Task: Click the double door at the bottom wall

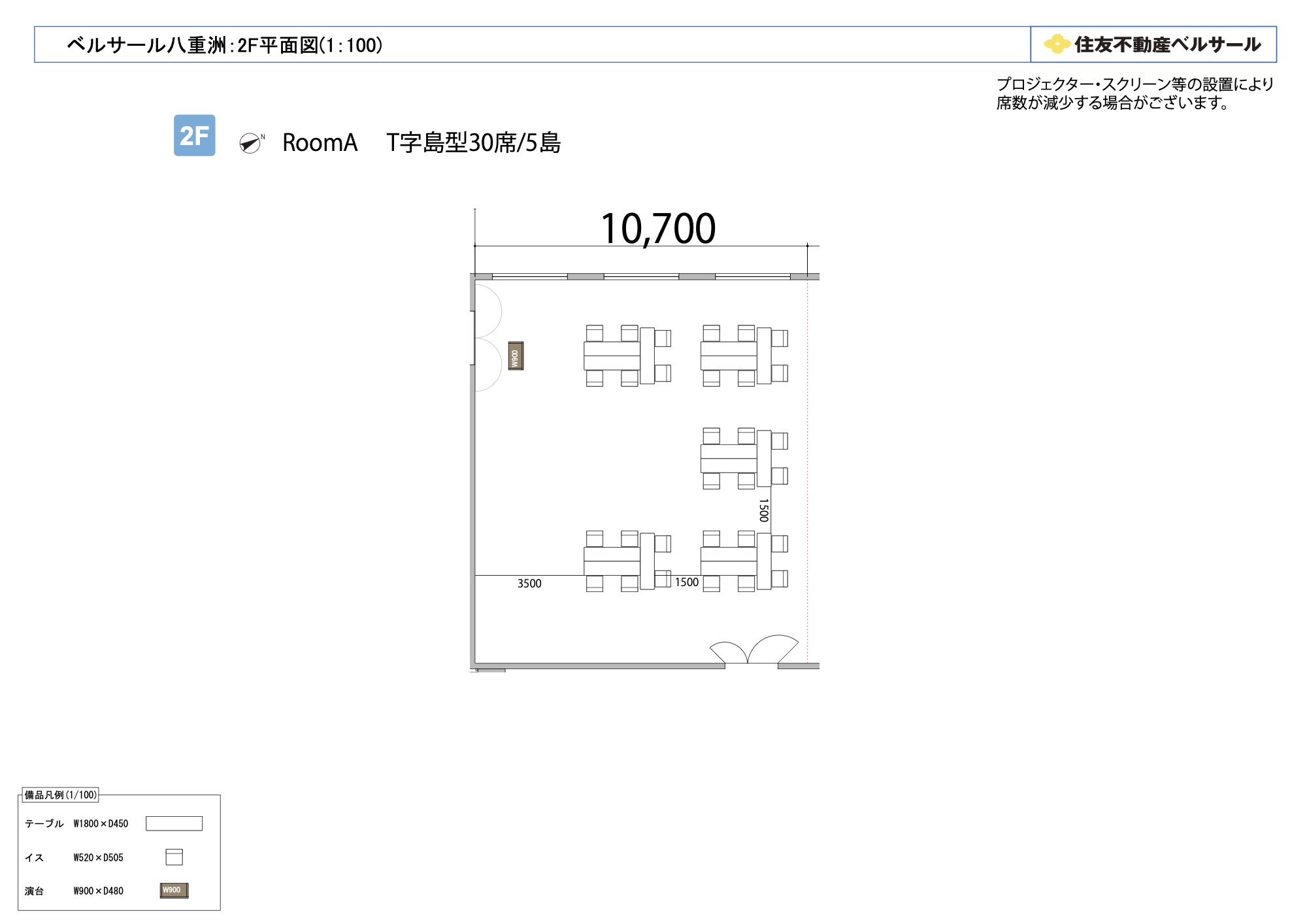Action: pyautogui.click(x=754, y=650)
